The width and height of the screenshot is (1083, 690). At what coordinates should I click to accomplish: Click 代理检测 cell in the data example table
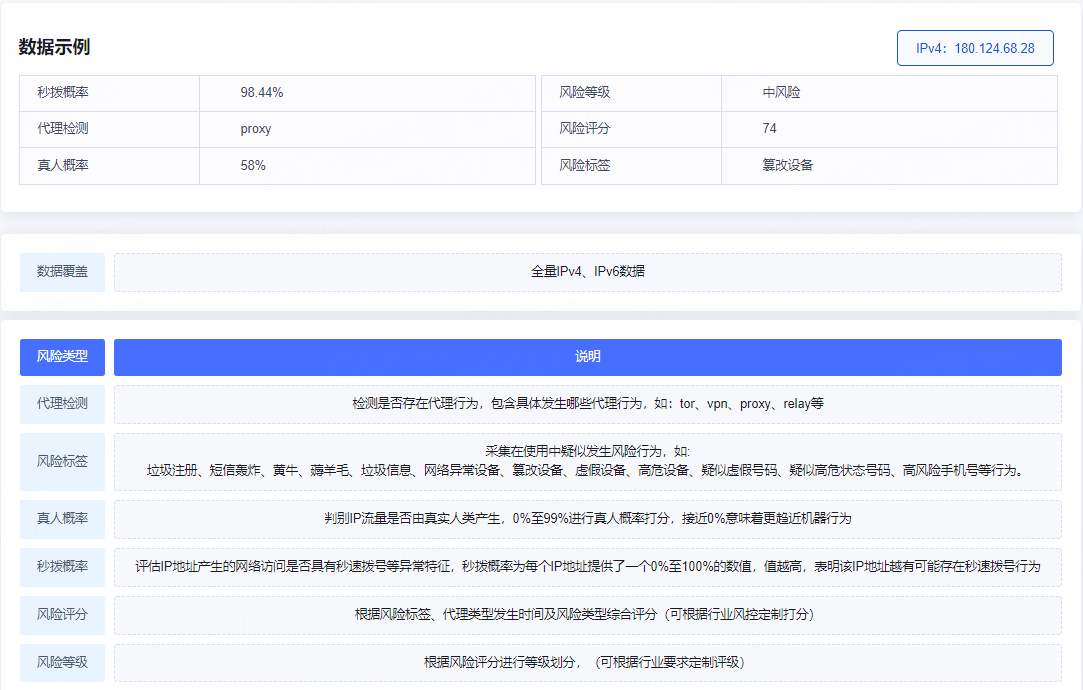pyautogui.click(x=109, y=129)
